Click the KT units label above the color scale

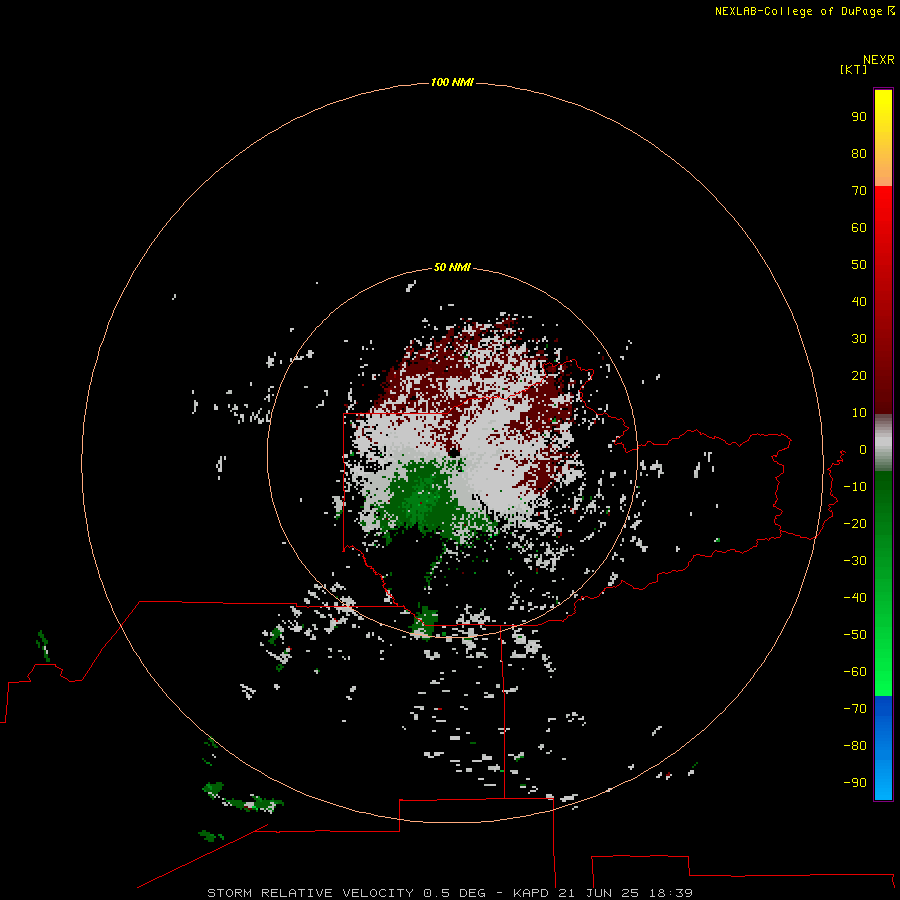(853, 69)
